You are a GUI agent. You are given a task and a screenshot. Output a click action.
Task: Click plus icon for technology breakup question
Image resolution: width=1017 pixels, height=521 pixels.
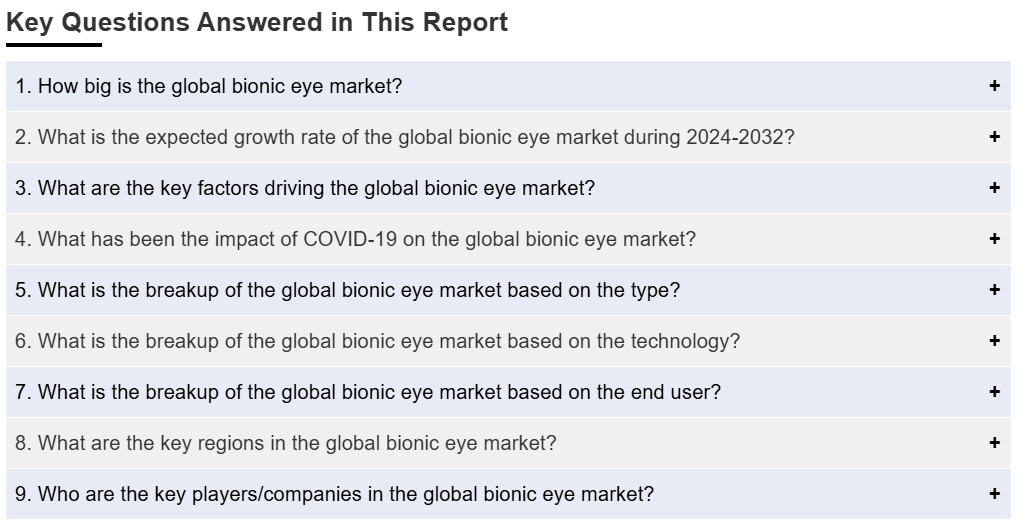coord(994,341)
